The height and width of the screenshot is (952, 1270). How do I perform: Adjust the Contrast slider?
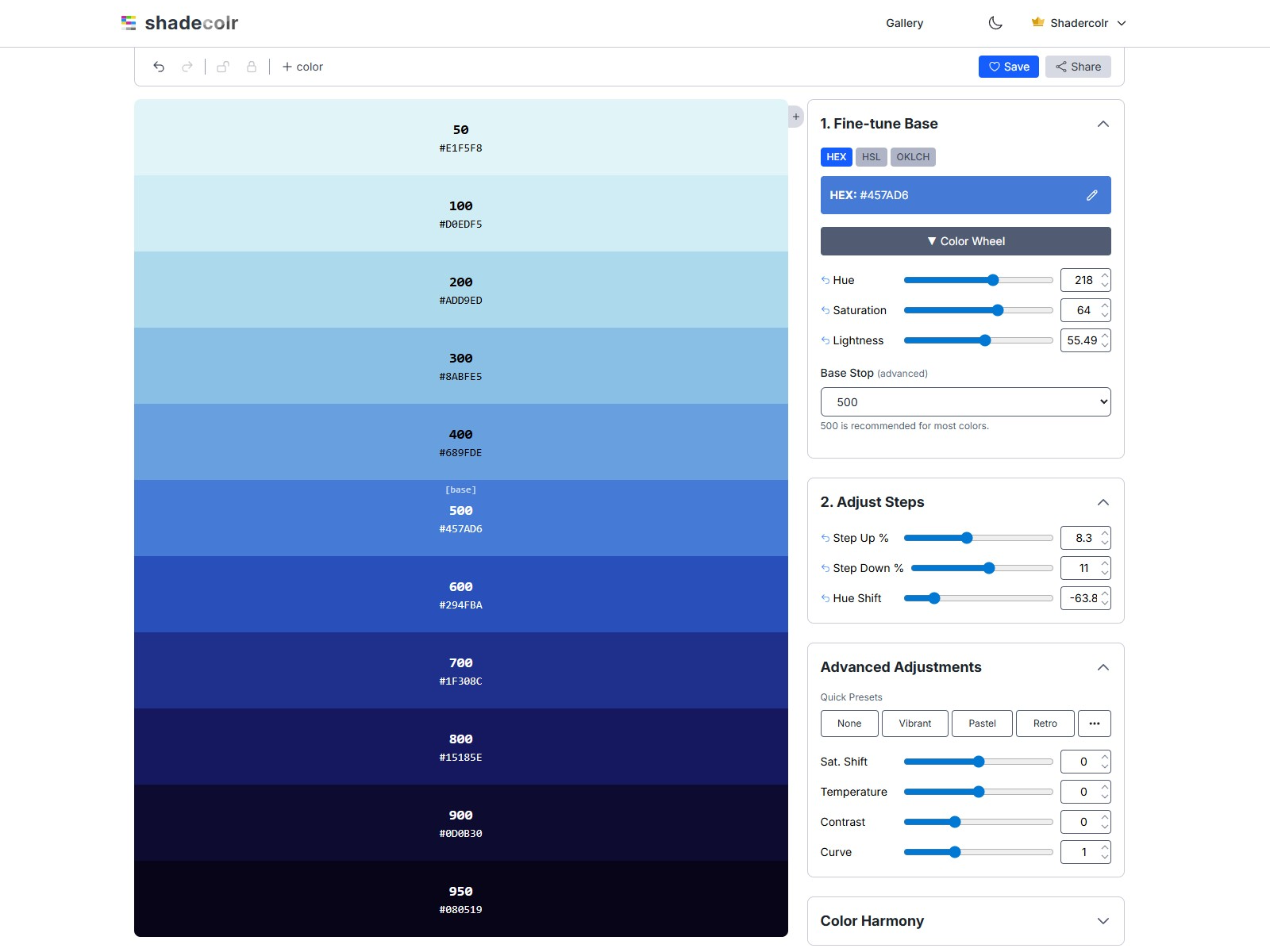tap(979, 822)
